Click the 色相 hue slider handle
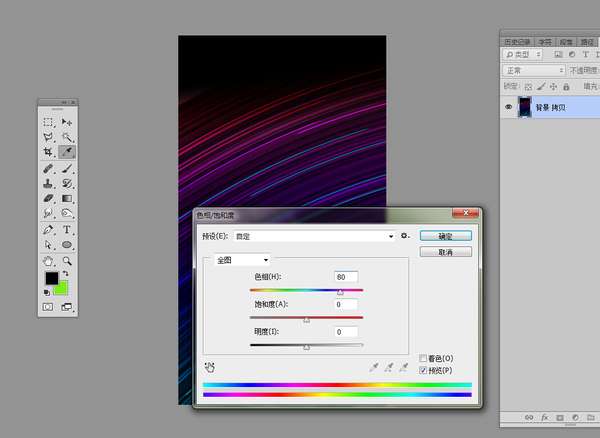 (340, 293)
